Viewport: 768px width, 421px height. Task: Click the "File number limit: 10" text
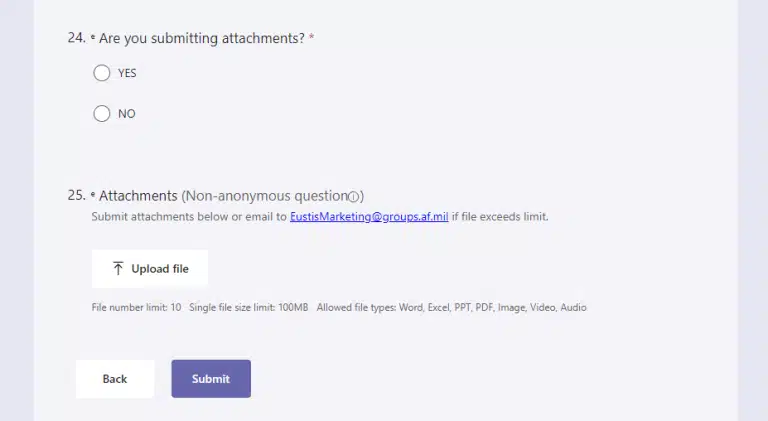[x=136, y=307]
